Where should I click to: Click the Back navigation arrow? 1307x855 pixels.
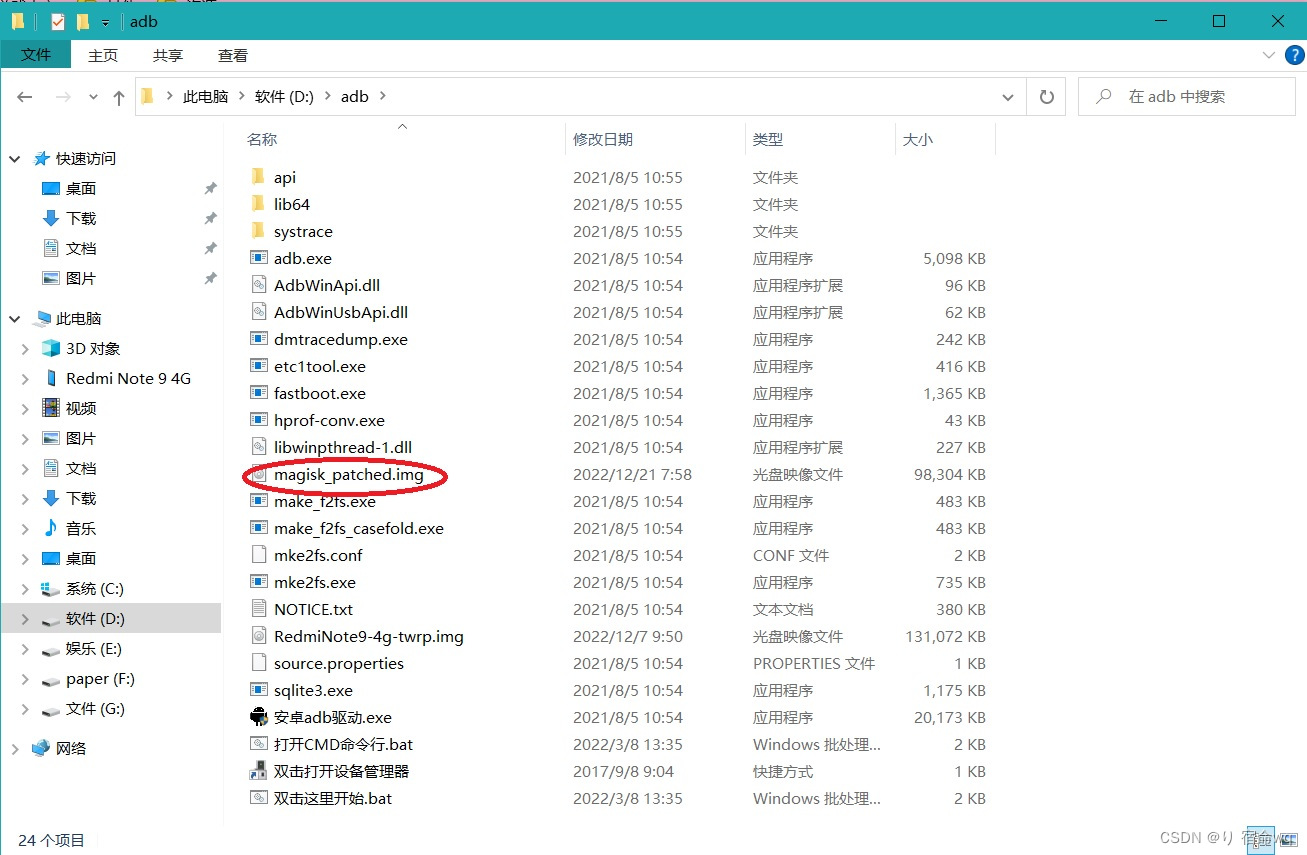pos(25,97)
